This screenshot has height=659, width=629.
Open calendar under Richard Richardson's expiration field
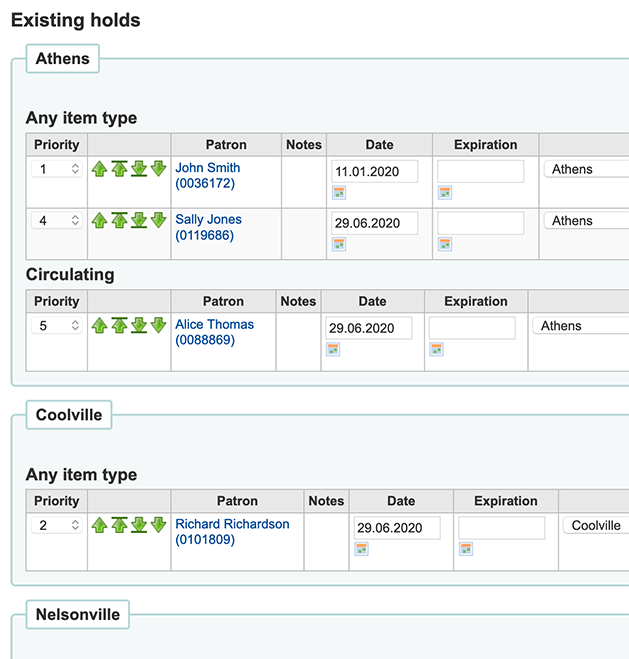coord(466,549)
